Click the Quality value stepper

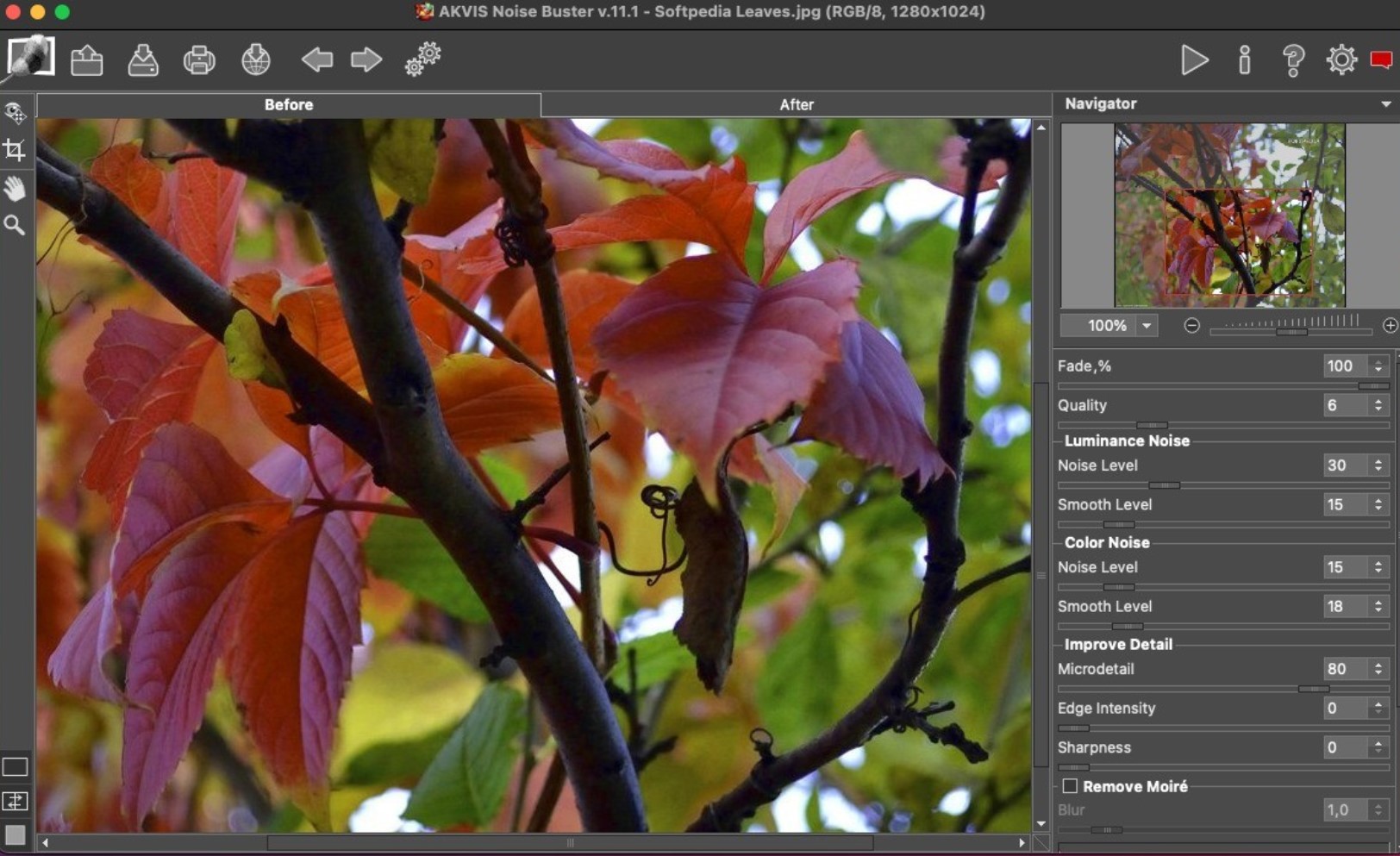[1378, 405]
